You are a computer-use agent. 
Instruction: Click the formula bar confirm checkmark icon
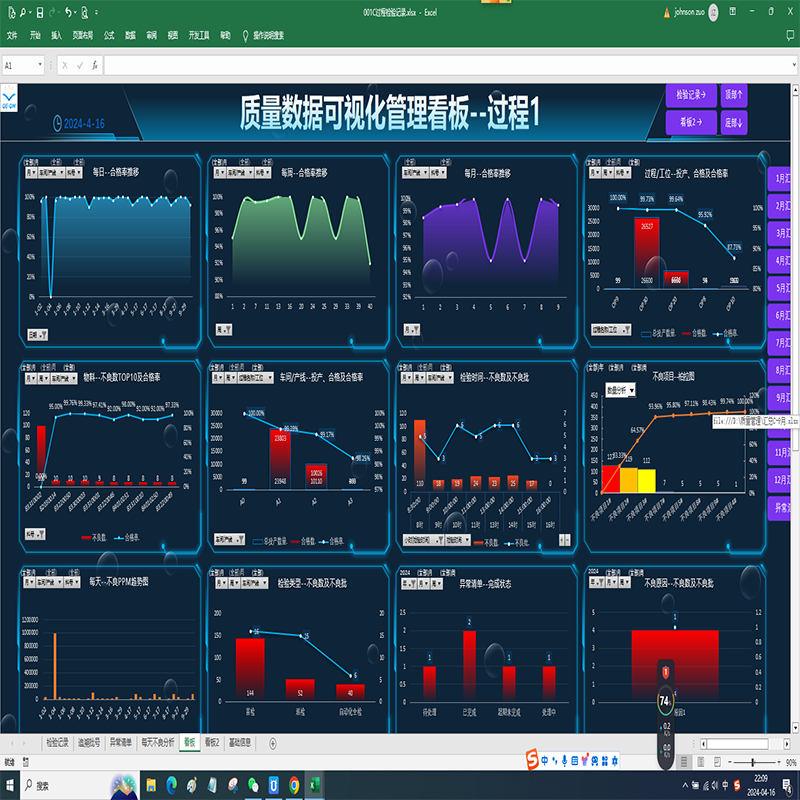point(80,65)
